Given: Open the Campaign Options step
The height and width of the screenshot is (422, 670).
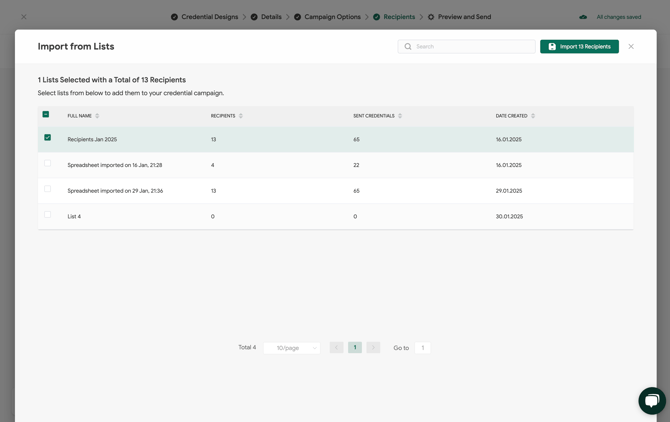Looking at the screenshot, I should tap(332, 17).
